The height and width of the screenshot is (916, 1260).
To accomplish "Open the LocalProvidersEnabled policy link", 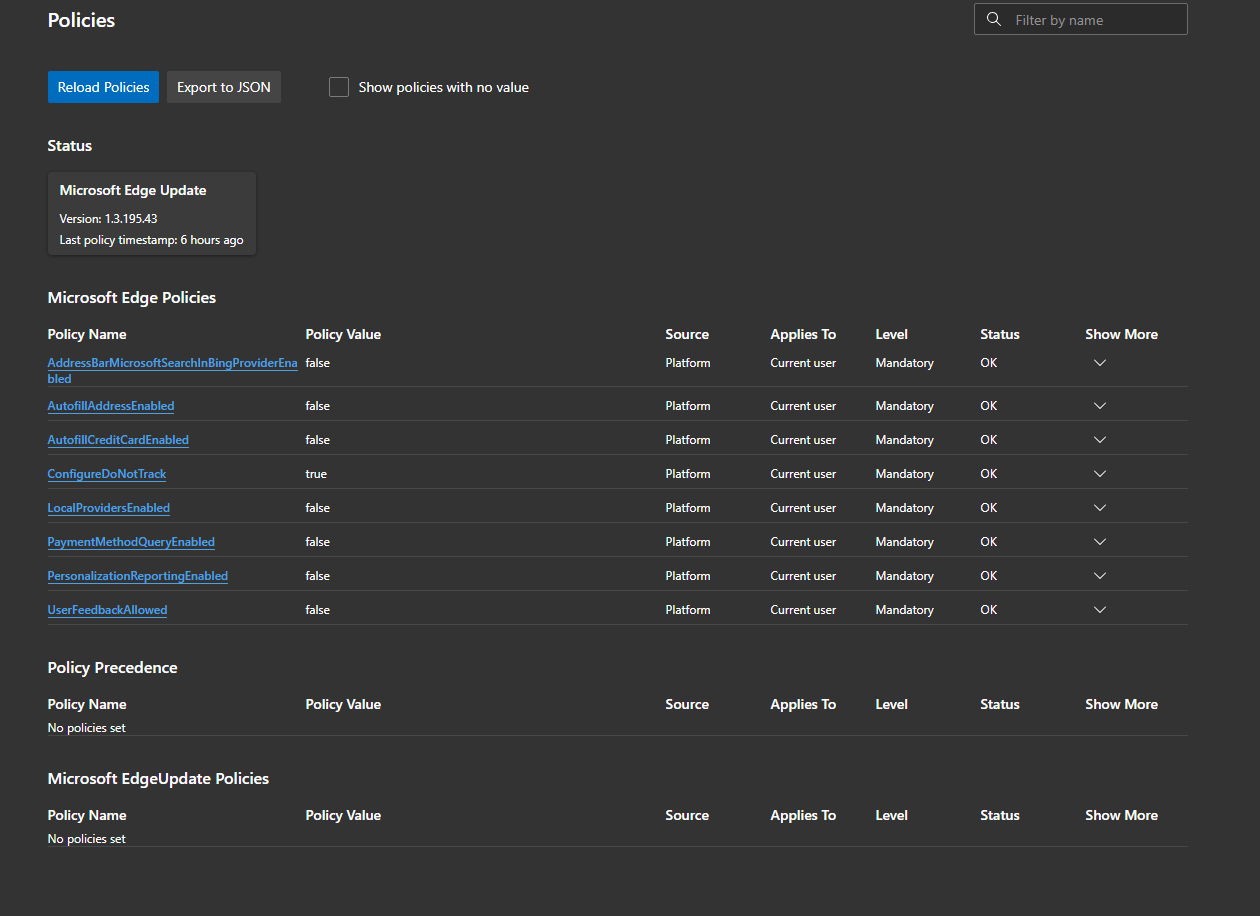I will pos(109,508).
